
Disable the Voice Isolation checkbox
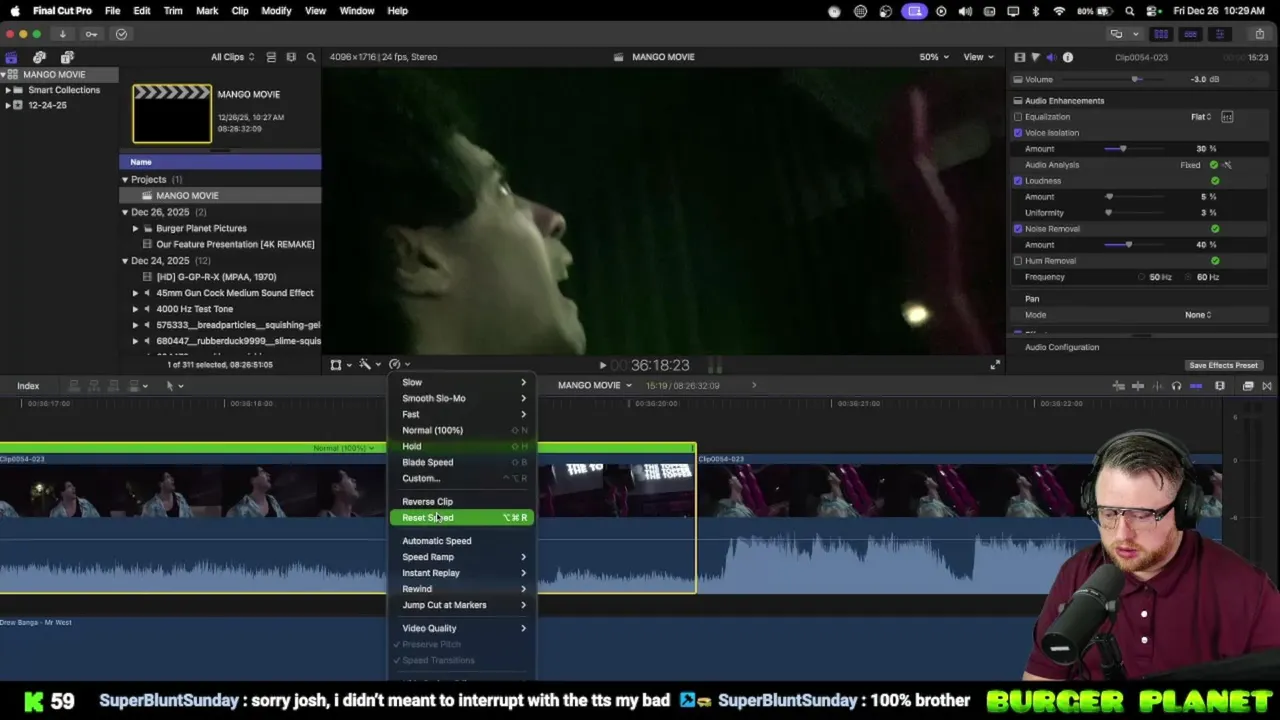[x=1018, y=133]
